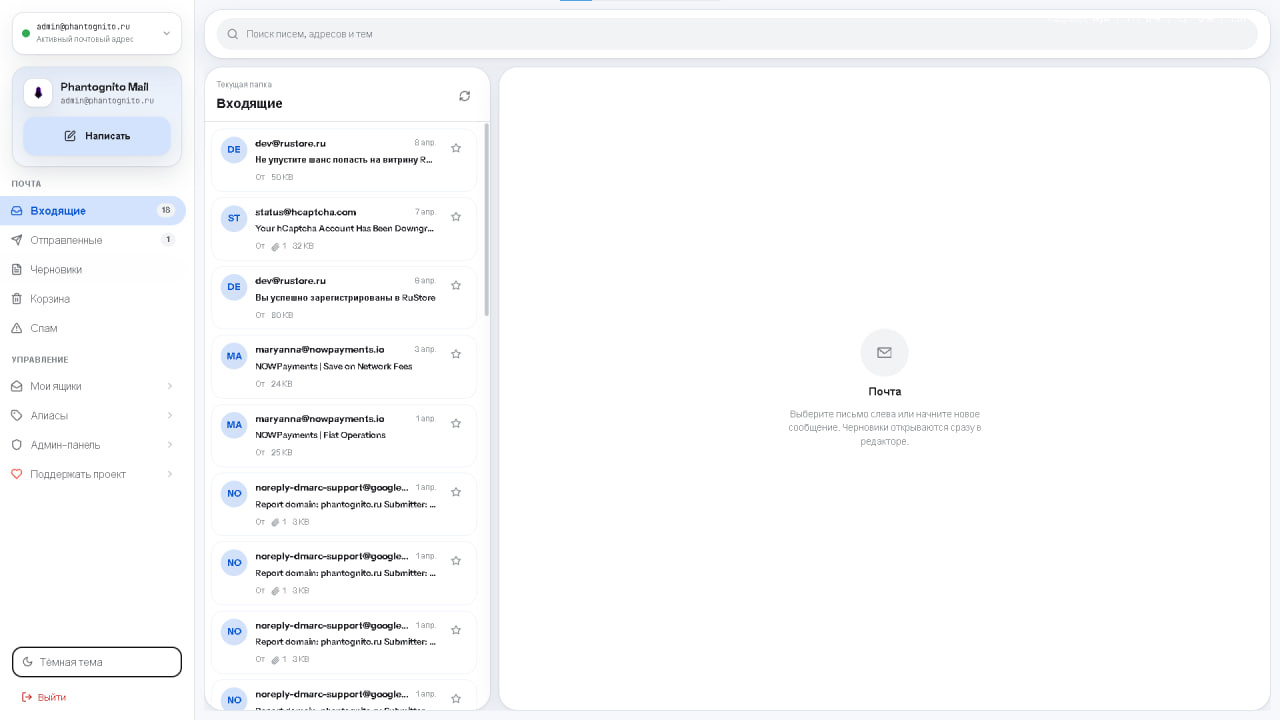Click the heart icon for Поддержать проект
The height and width of the screenshot is (720, 1280).
16,474
